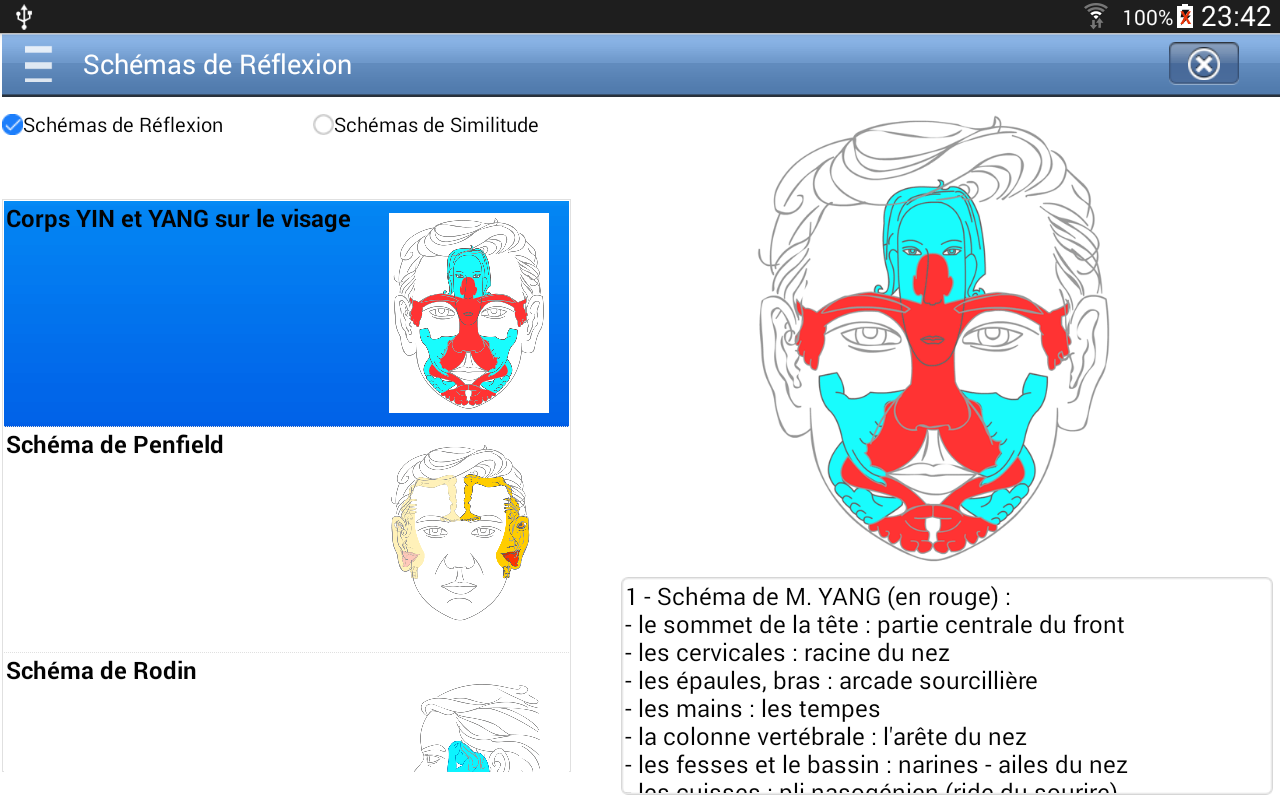Viewport: 1280px width, 800px height.
Task: Tap the line 'la colonne vertébrale'
Action: pos(826,737)
